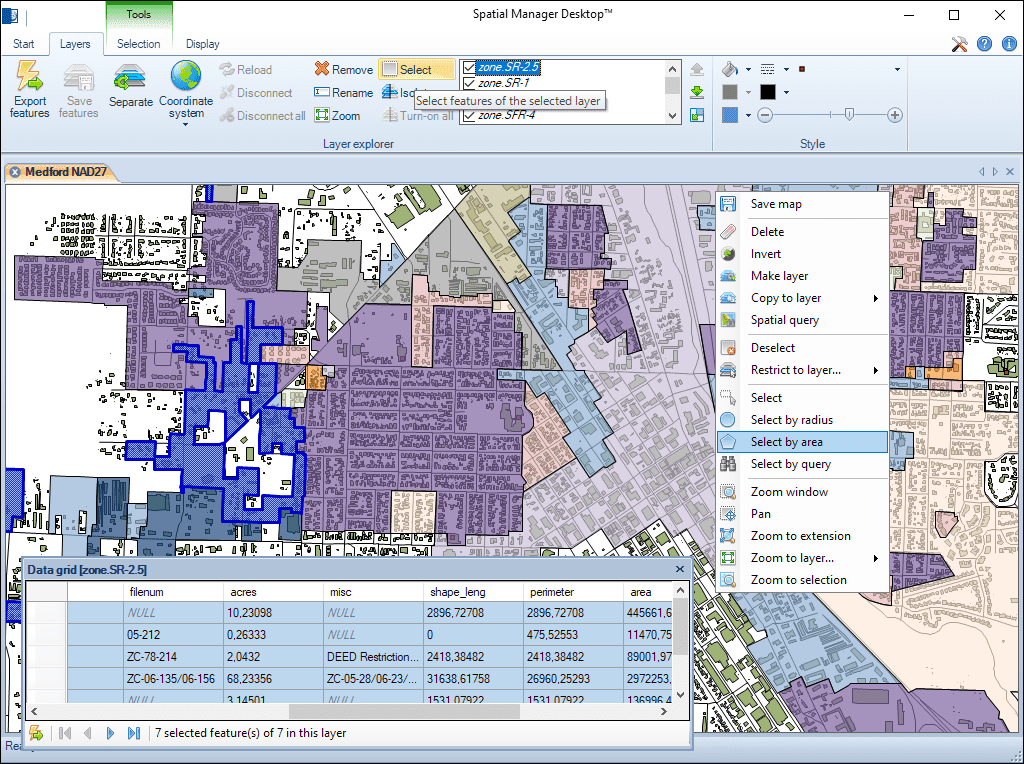Click the black line color swatch
The height and width of the screenshot is (764, 1024).
click(x=768, y=92)
